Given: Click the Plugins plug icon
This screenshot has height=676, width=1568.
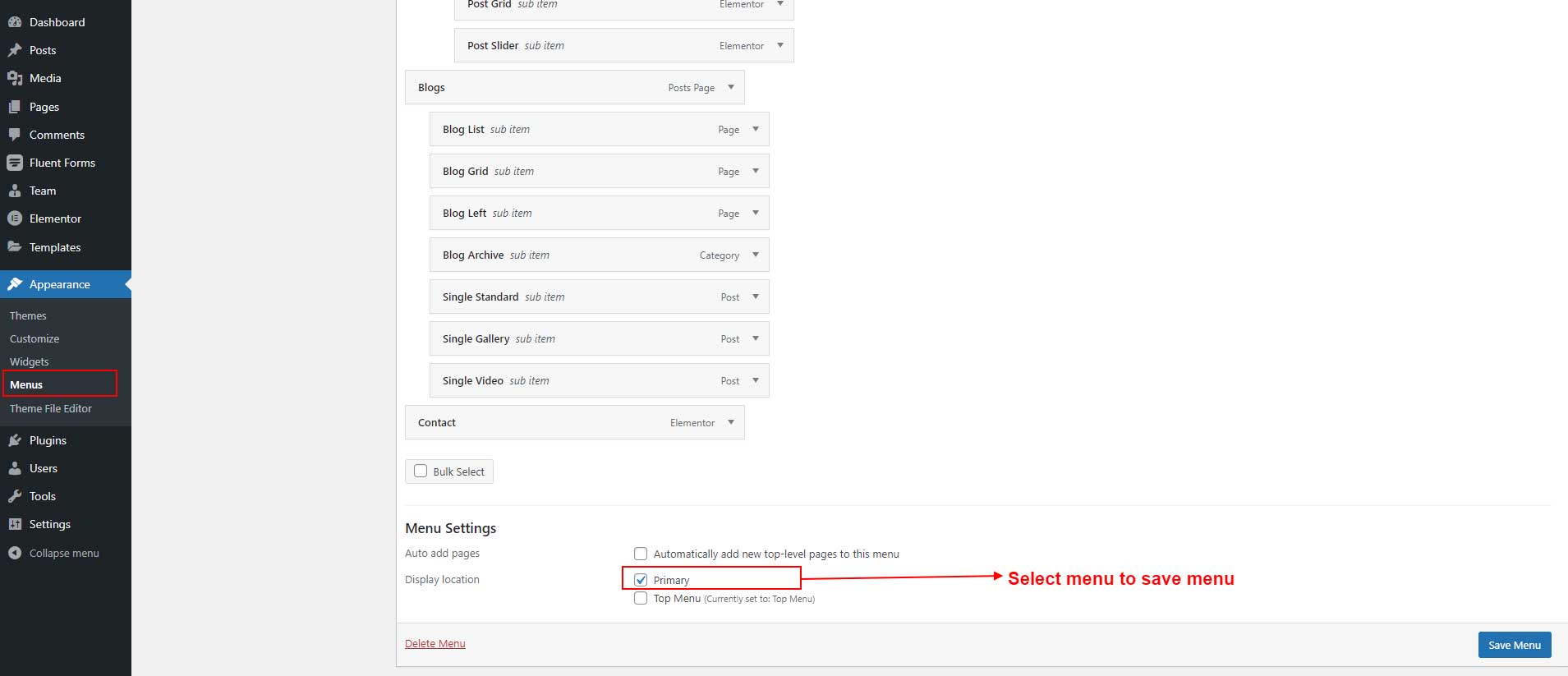Looking at the screenshot, I should point(15,440).
